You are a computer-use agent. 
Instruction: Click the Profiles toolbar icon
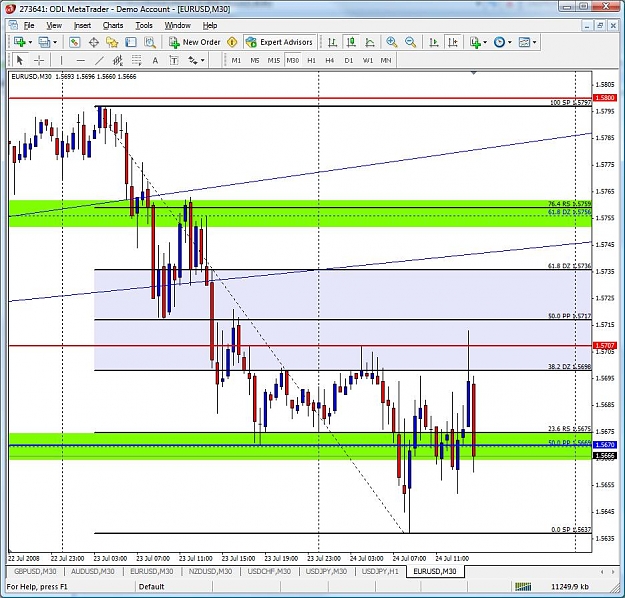(43, 42)
